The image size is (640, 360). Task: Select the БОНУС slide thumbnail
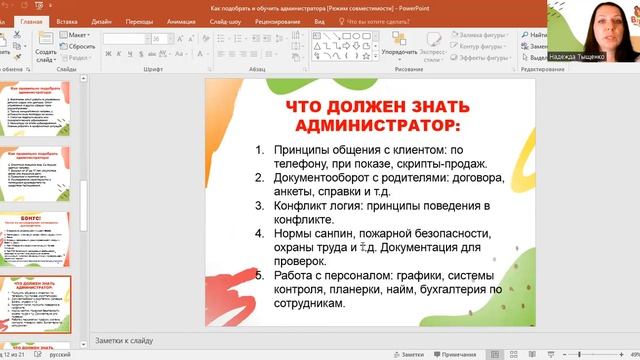(x=35, y=239)
